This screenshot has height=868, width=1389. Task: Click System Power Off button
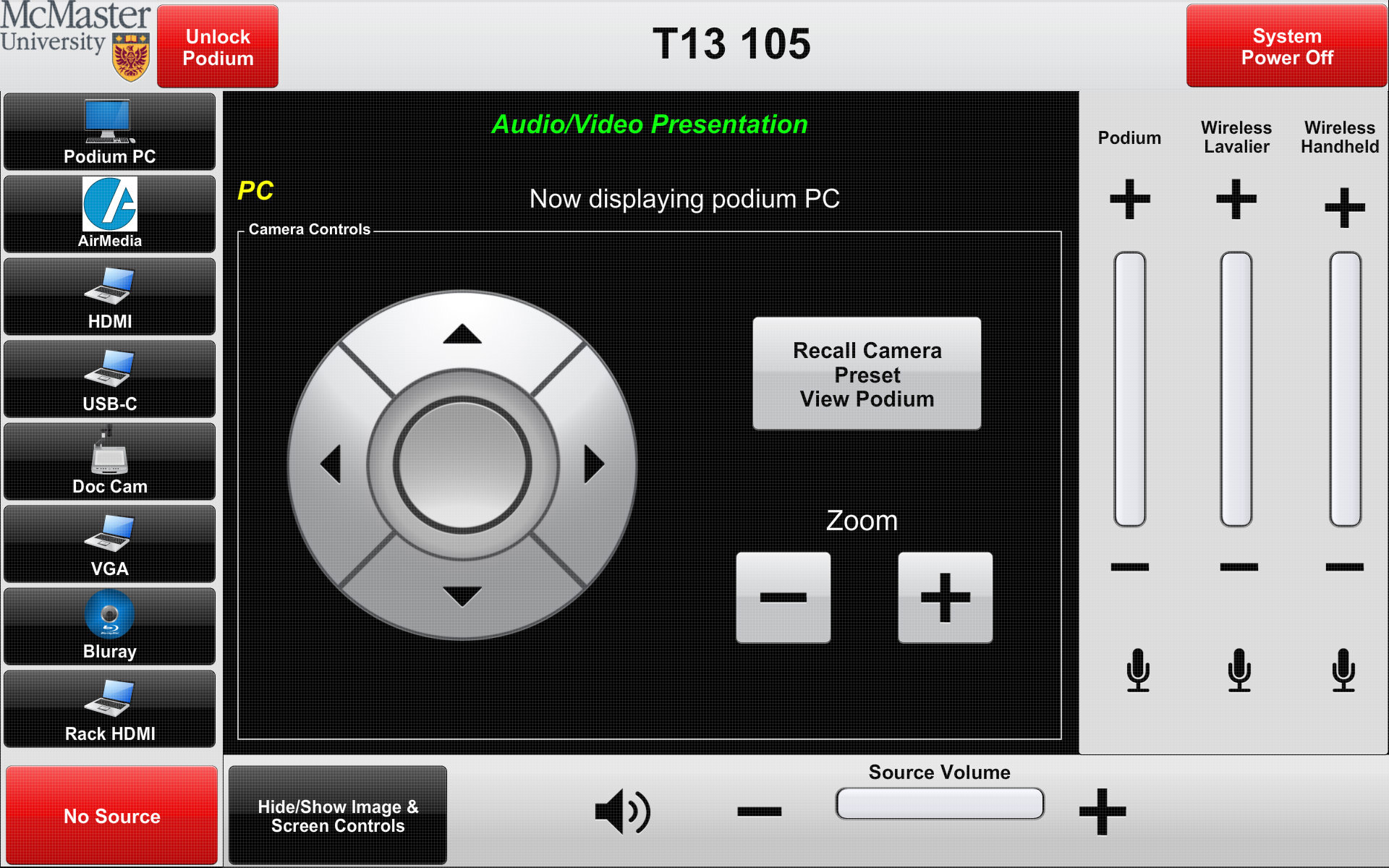point(1286,46)
